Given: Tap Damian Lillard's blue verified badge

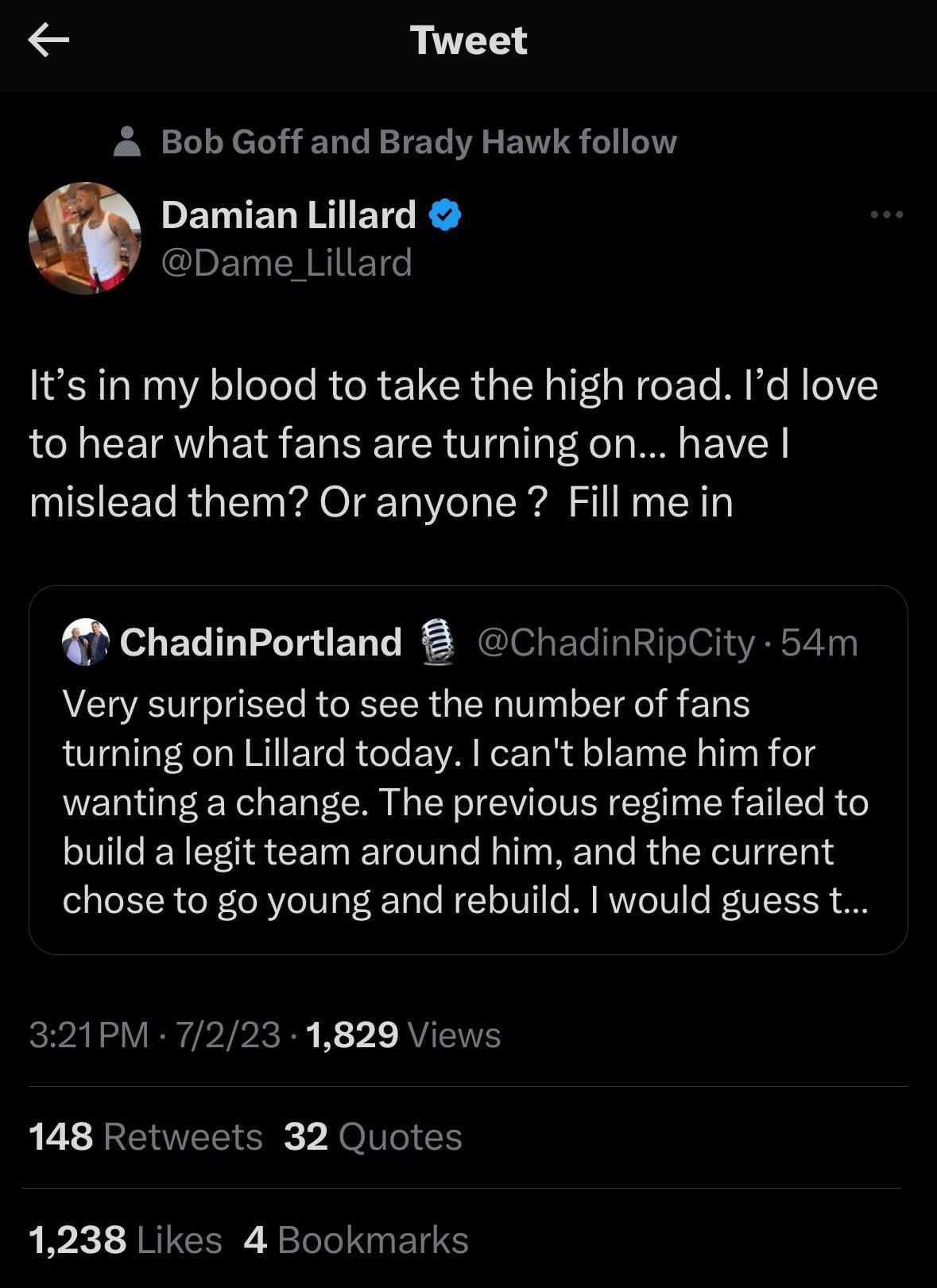Looking at the screenshot, I should [445, 215].
